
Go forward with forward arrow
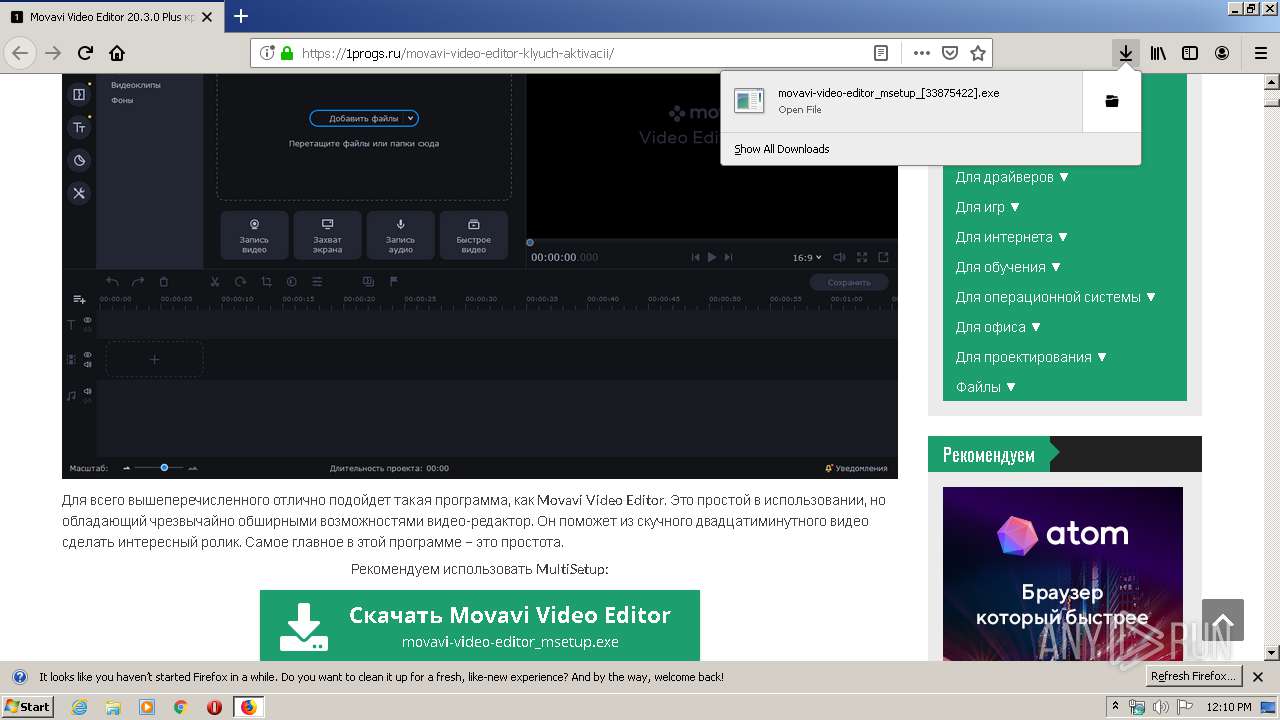(53, 53)
